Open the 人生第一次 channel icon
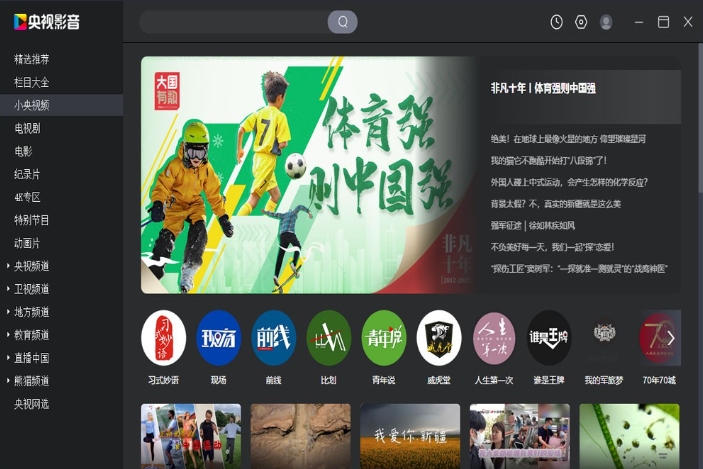 (494, 338)
